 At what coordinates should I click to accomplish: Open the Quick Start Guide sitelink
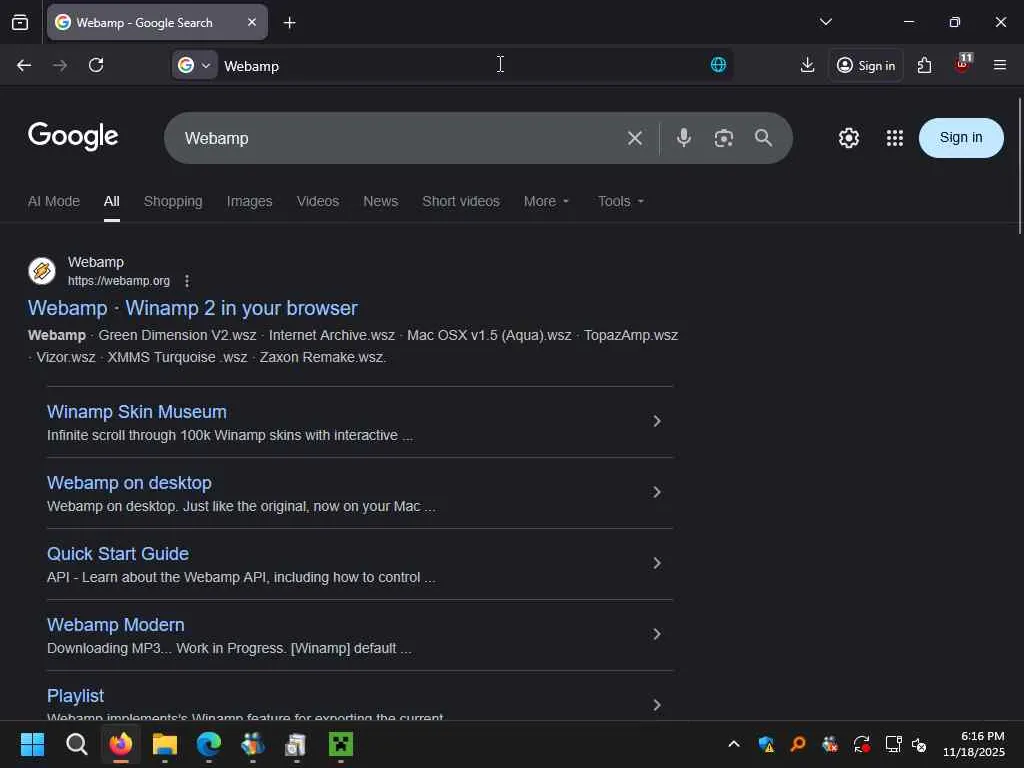pos(118,554)
